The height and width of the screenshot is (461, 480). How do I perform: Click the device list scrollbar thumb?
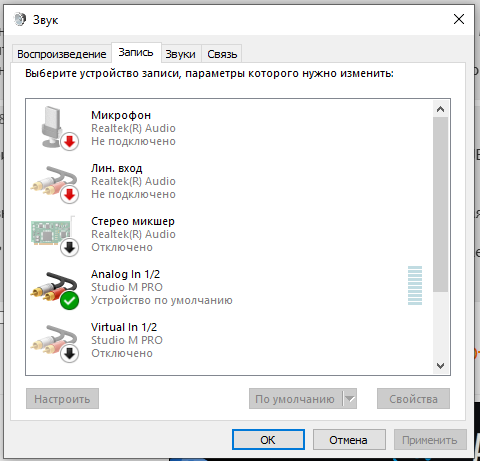tap(440, 204)
